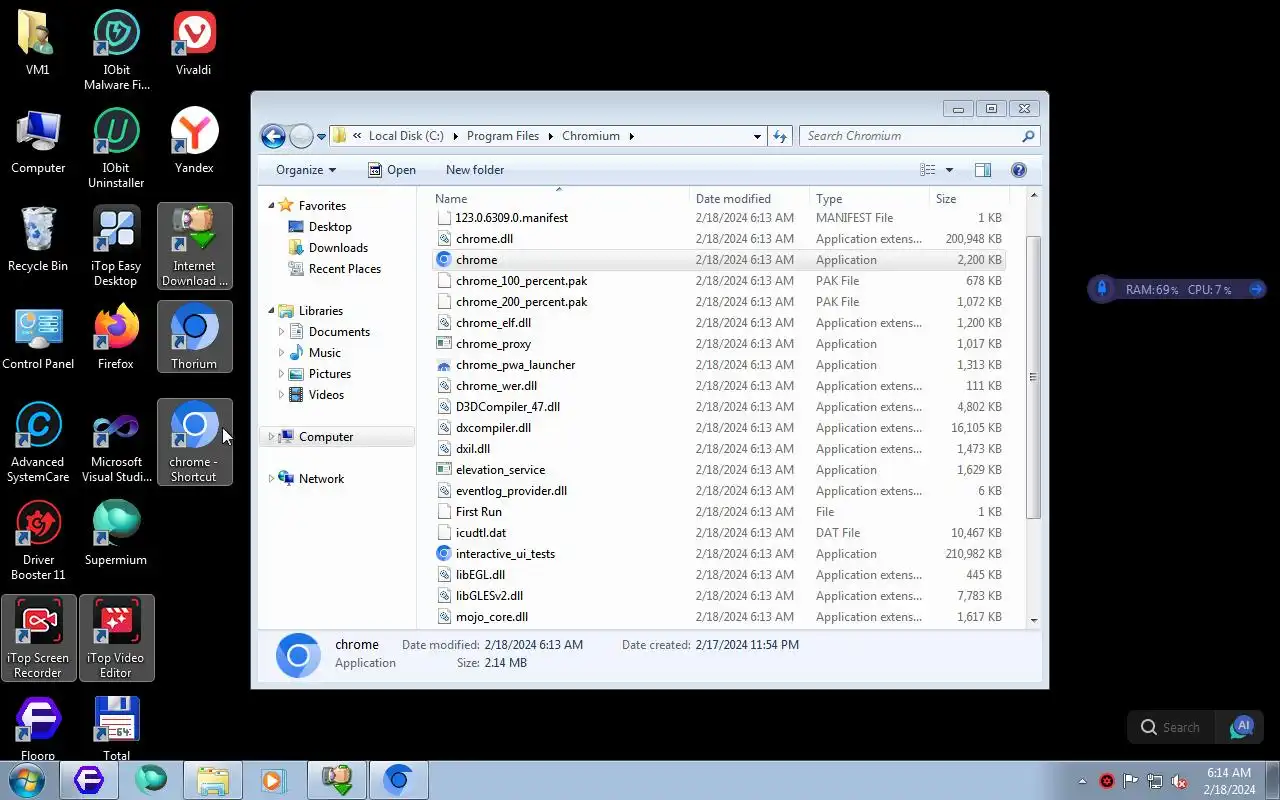The width and height of the screenshot is (1280, 800).
Task: Select the Firefox desktop icon
Action: [x=116, y=337]
